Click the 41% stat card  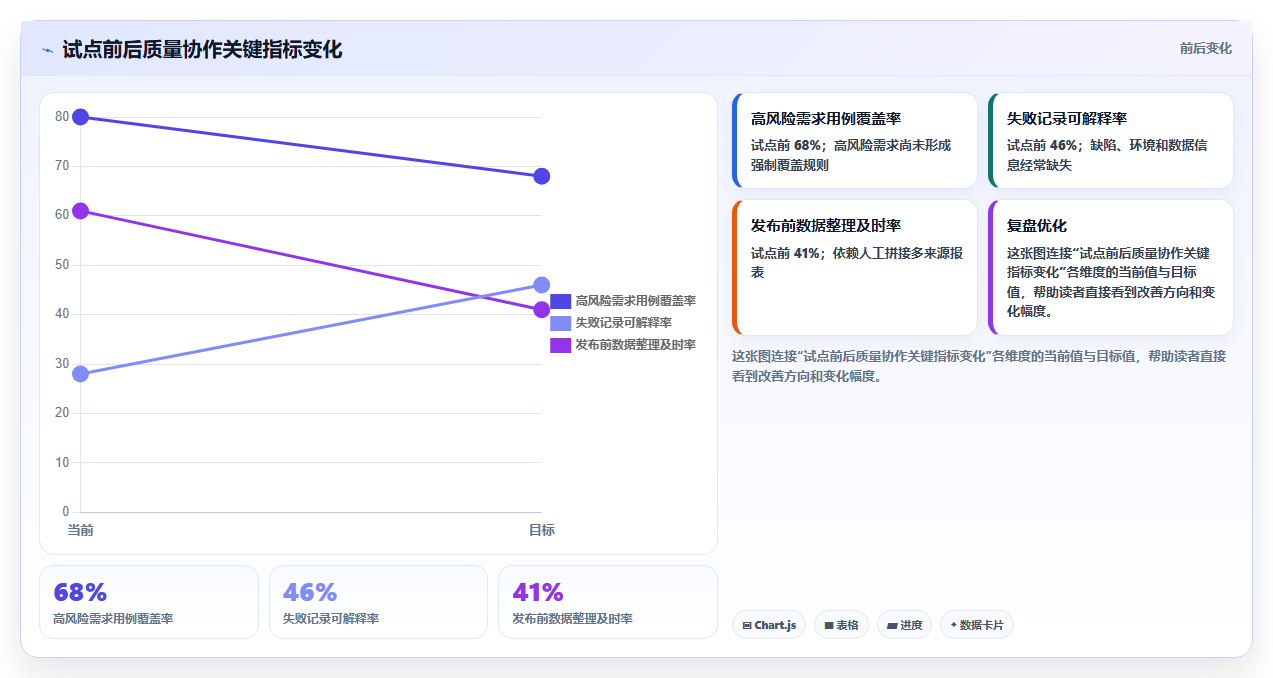pos(608,602)
